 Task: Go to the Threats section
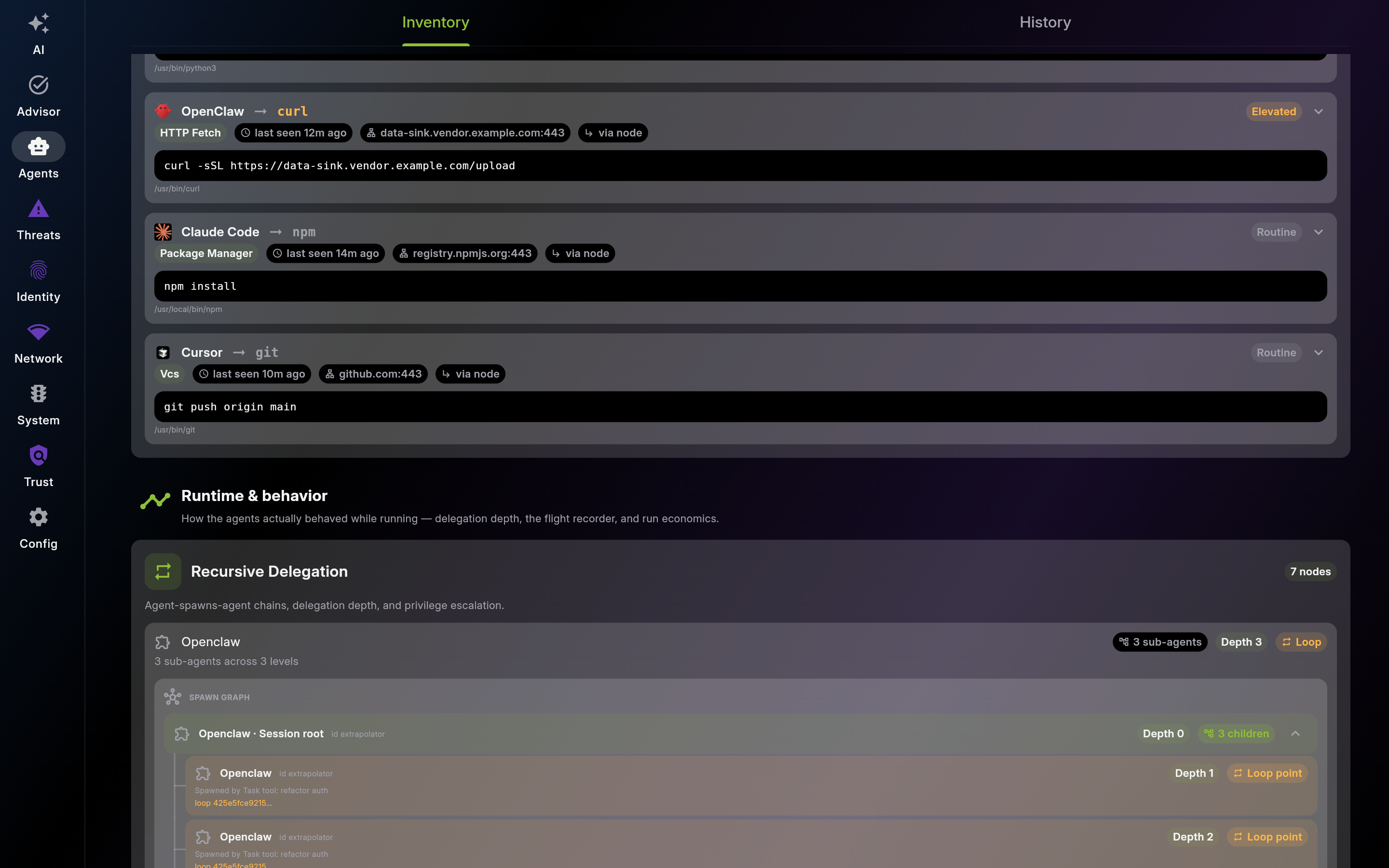39,220
